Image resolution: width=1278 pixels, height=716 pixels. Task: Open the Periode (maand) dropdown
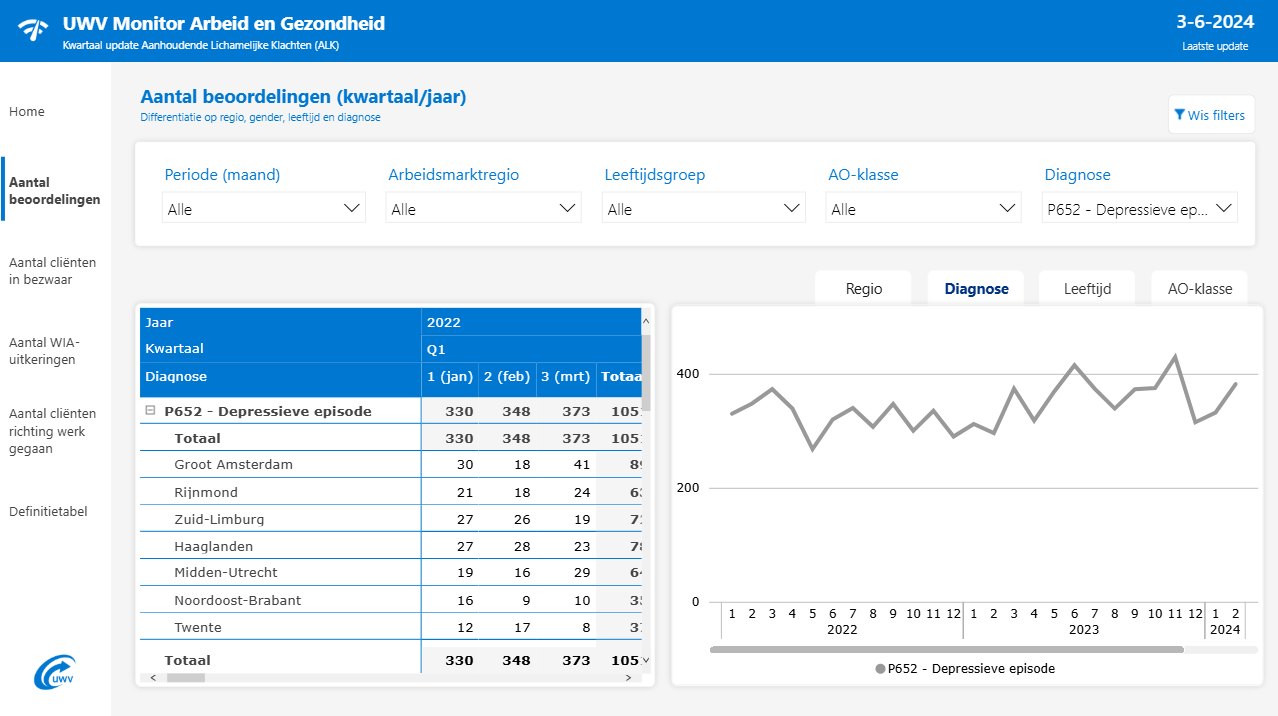[x=264, y=208]
